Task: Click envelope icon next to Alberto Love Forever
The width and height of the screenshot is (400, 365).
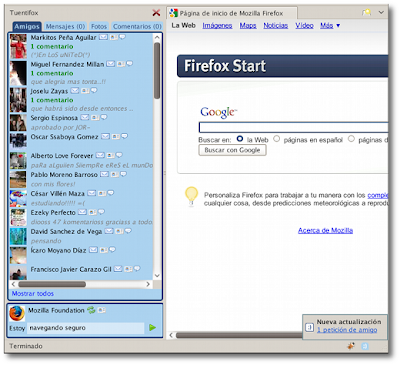Action: point(100,155)
